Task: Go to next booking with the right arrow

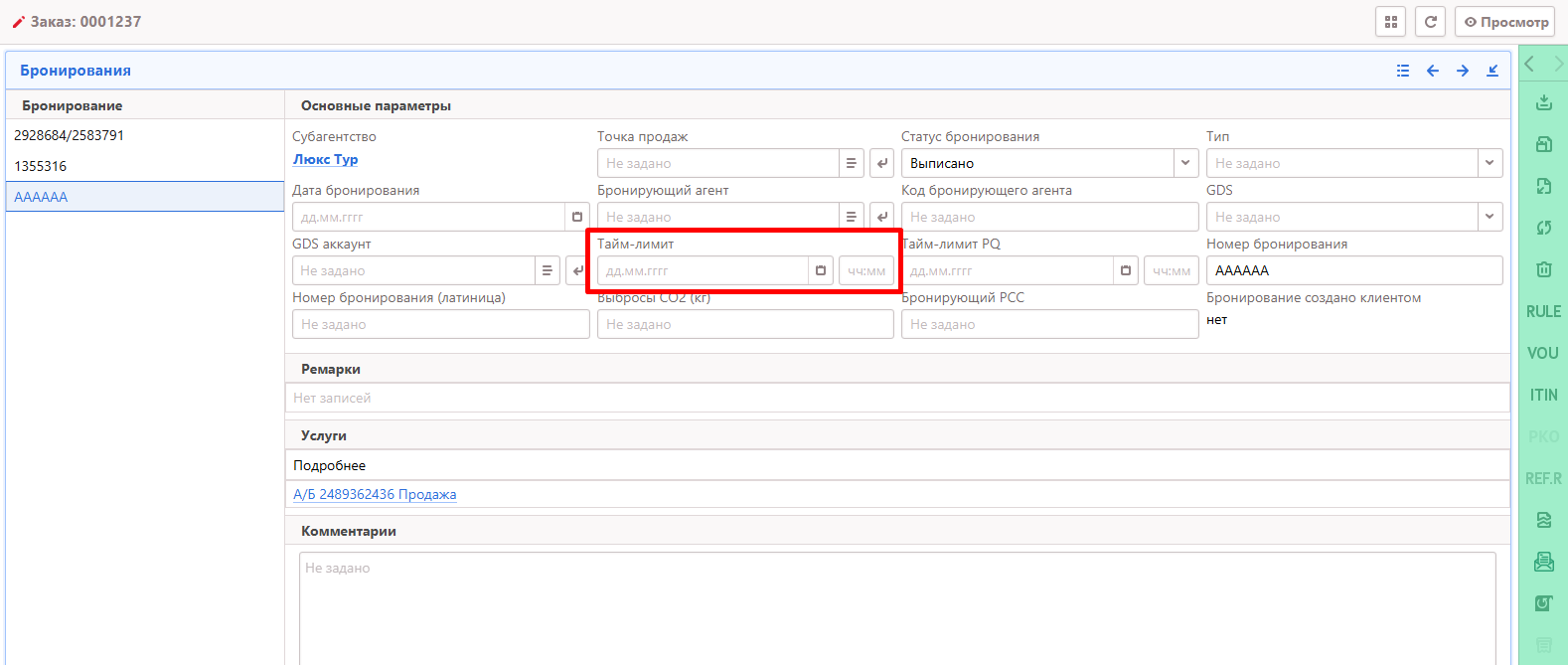Action: click(1463, 71)
